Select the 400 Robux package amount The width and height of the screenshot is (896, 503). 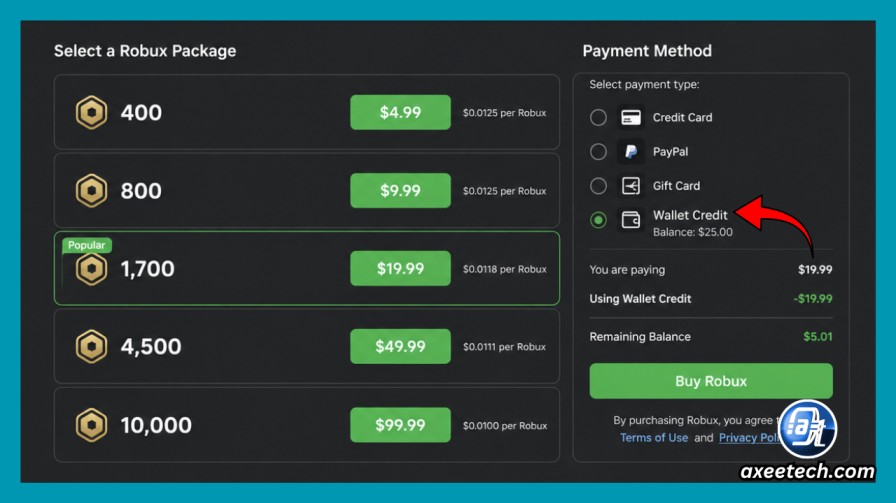click(x=141, y=113)
